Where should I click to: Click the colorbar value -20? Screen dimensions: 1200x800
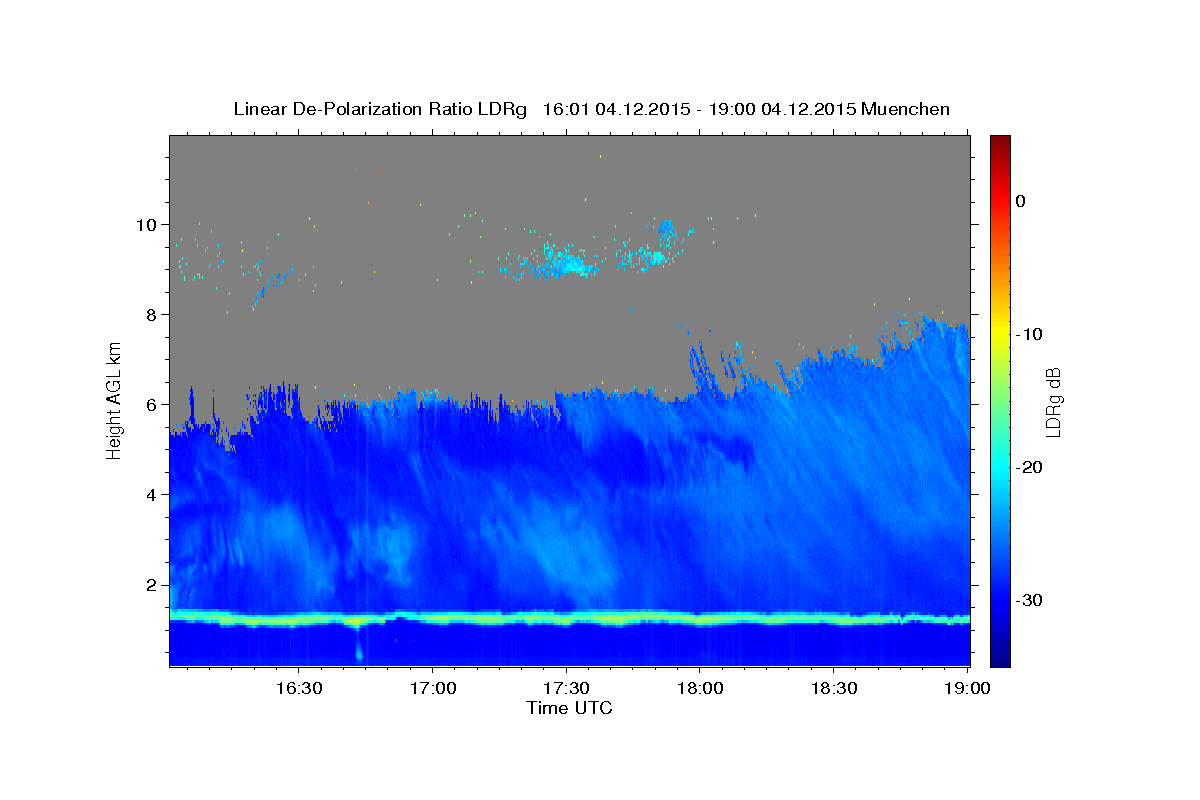1030,467
